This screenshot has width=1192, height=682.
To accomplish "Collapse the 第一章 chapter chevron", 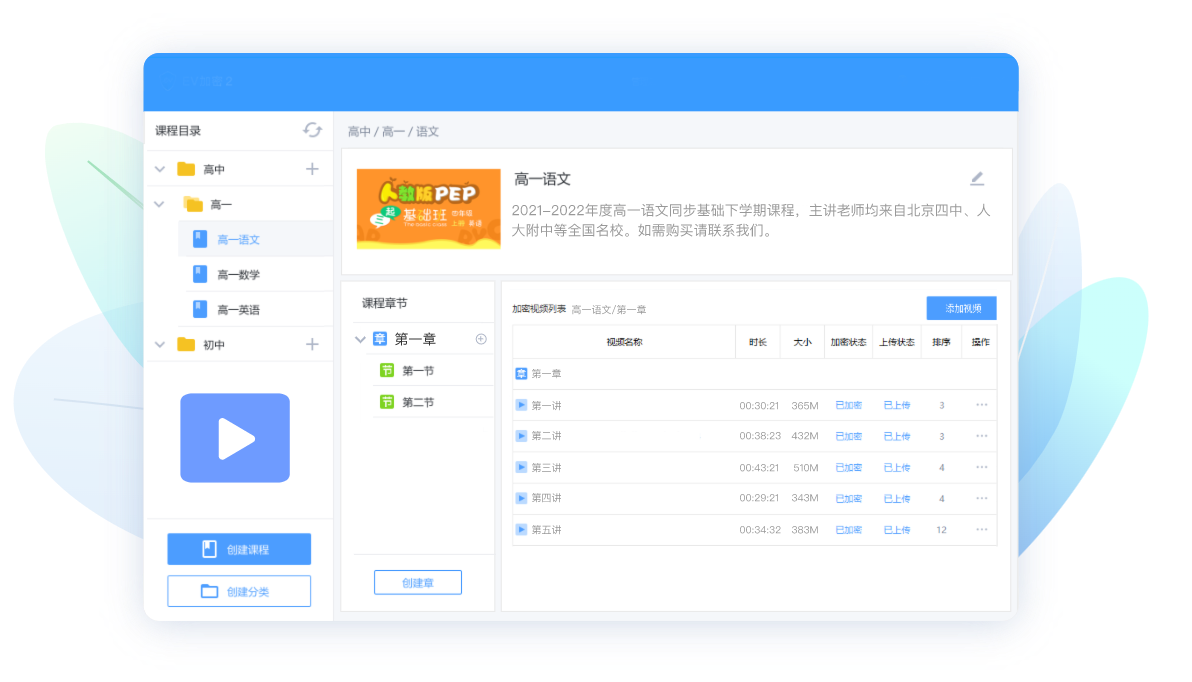I will (x=360, y=339).
